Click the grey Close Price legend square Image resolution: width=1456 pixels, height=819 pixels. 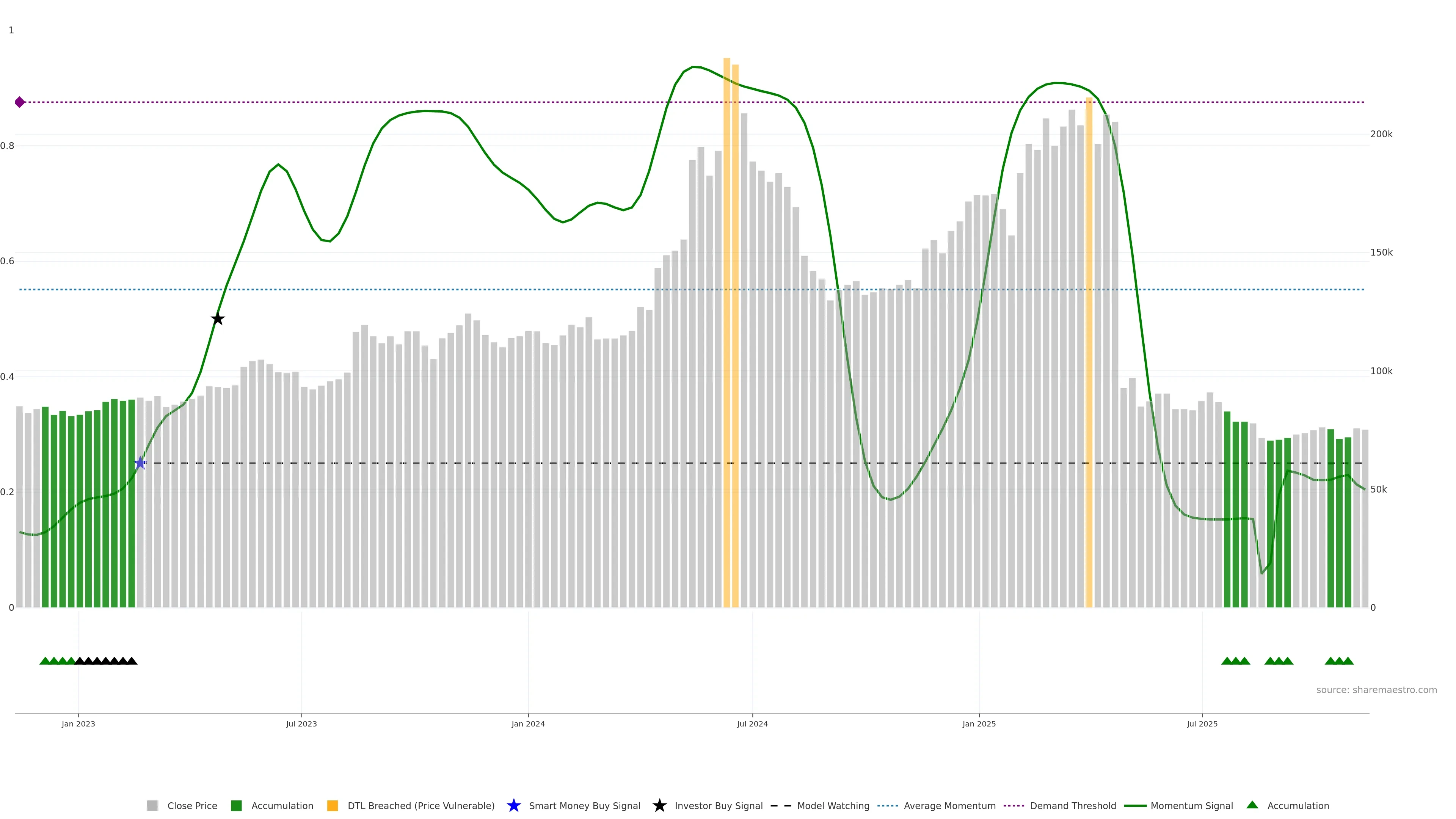tap(152, 805)
